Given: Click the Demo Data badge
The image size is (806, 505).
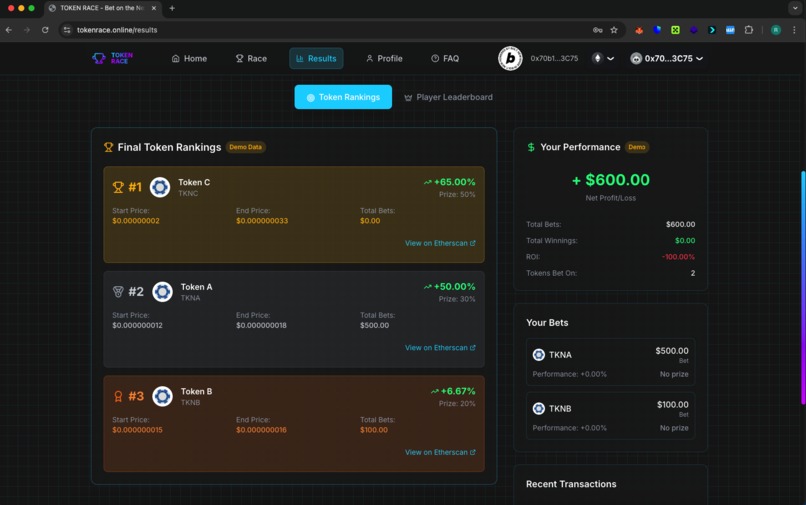Looking at the screenshot, I should tap(246, 147).
